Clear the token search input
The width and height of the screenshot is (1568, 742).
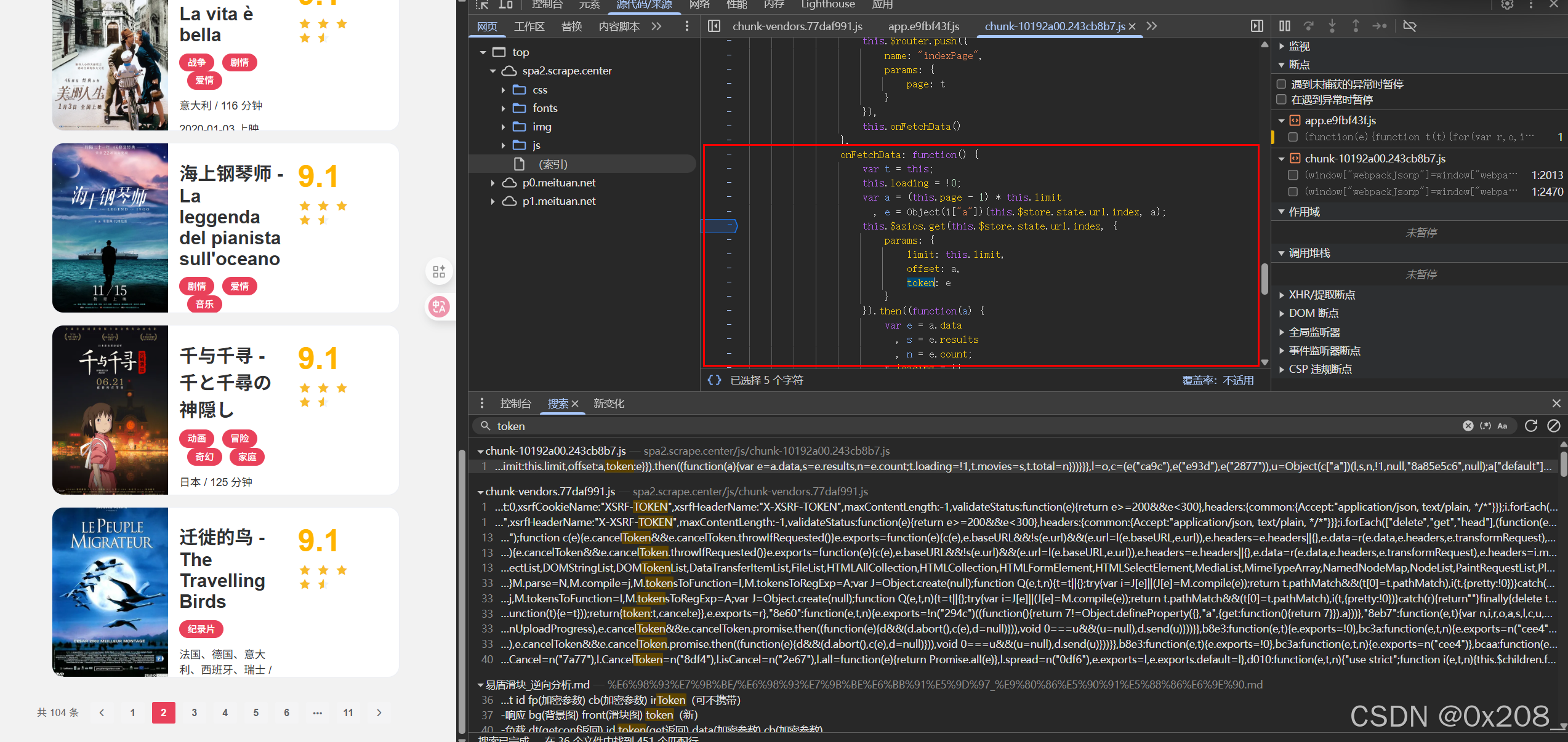point(1468,426)
